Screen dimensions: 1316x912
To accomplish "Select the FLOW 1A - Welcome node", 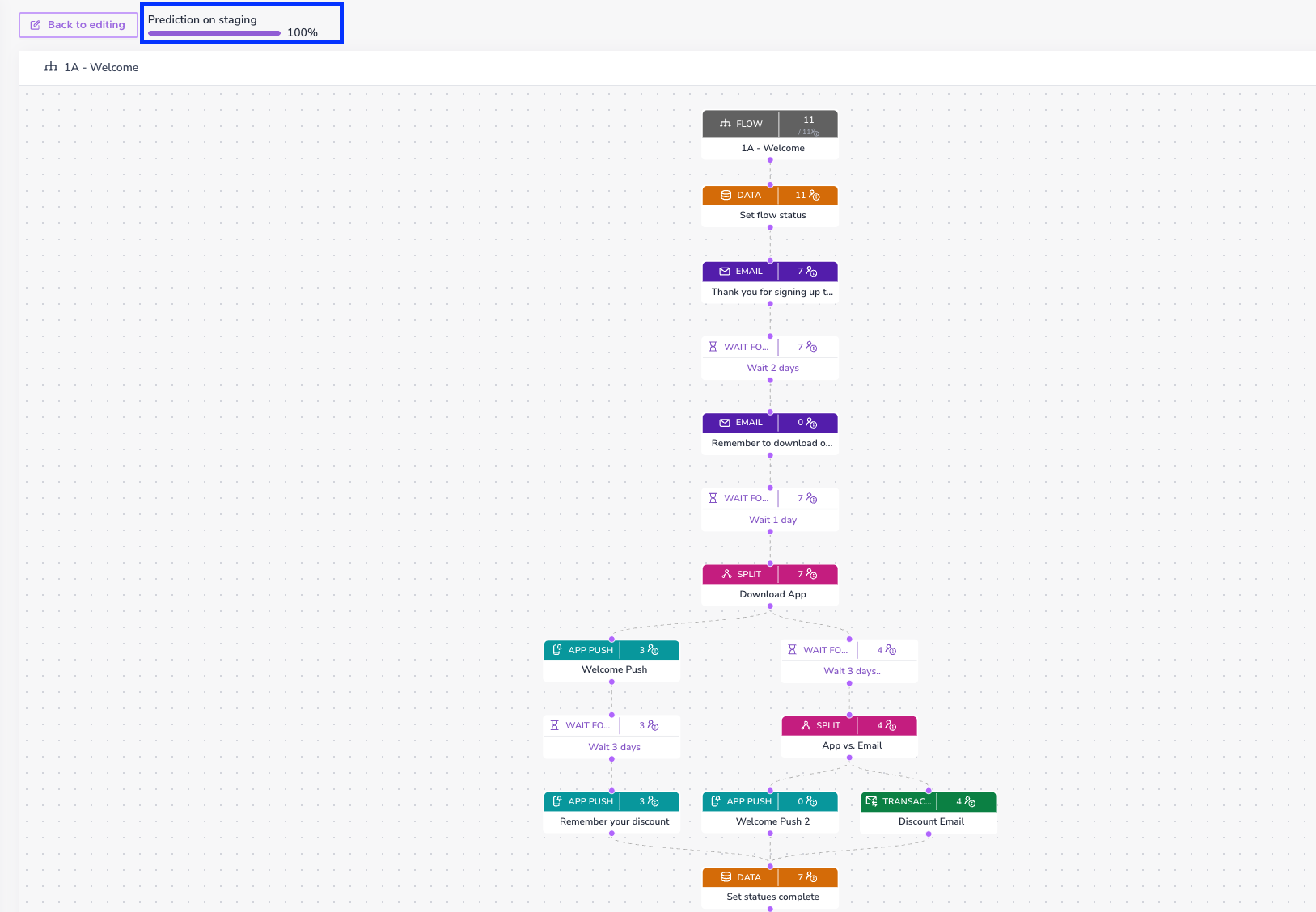I will pos(770,135).
